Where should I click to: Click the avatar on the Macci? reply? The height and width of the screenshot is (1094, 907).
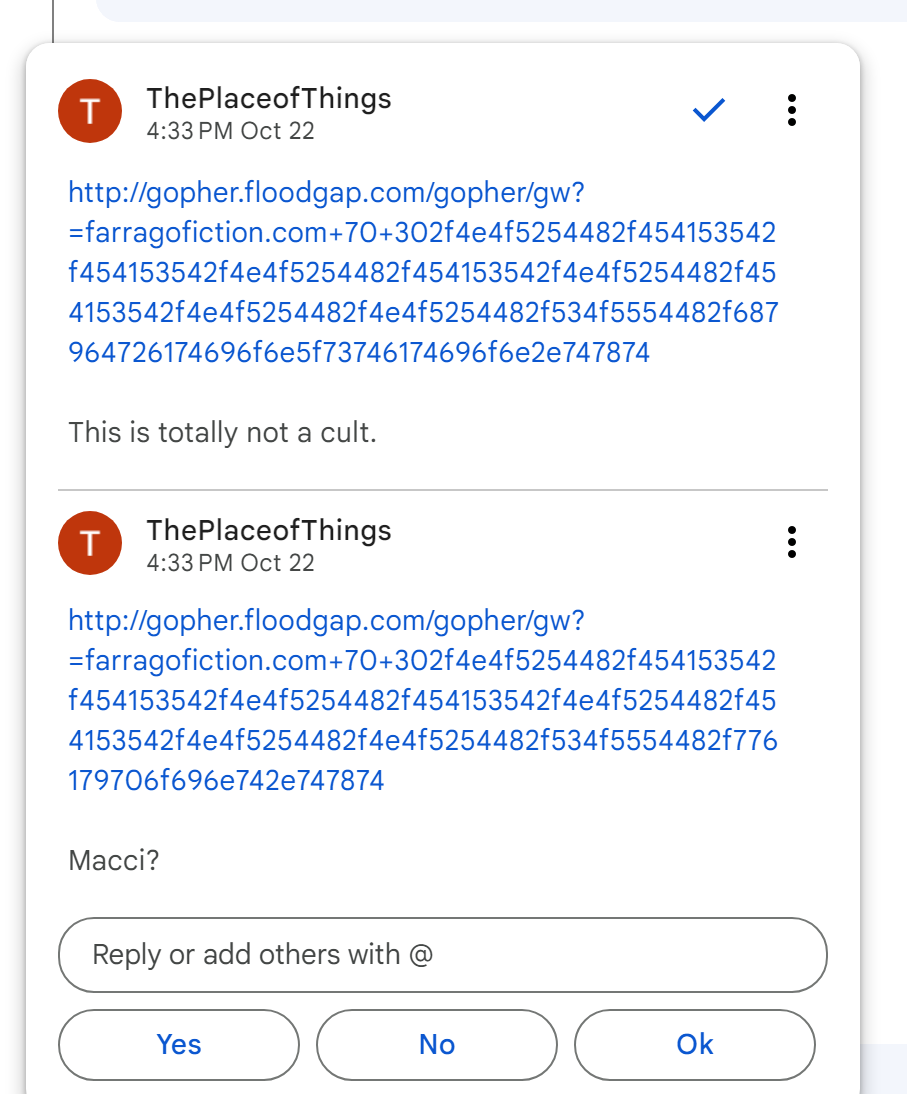tap(90, 543)
